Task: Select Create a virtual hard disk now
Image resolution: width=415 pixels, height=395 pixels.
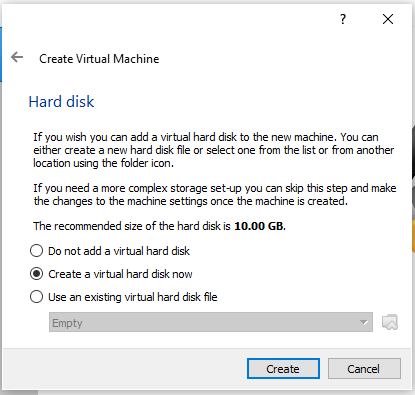Action: pos(111,274)
